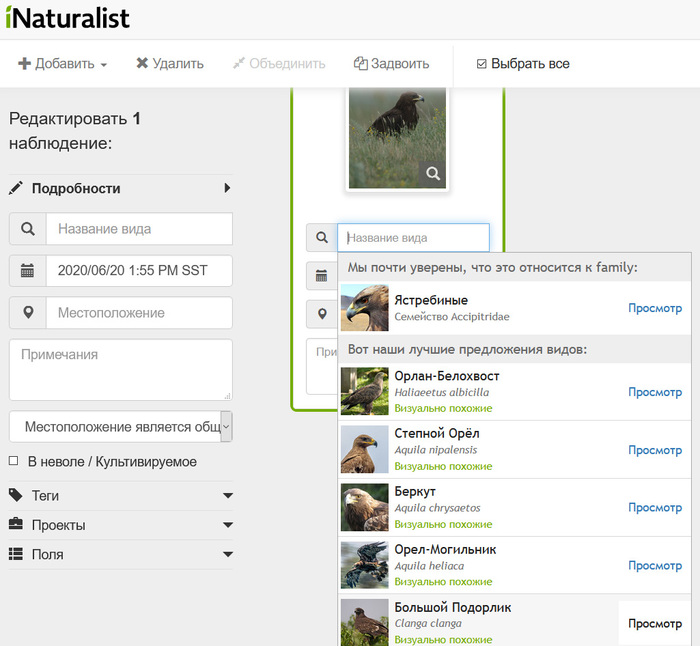
Task: Expand the Проекты section
Action: (121, 525)
